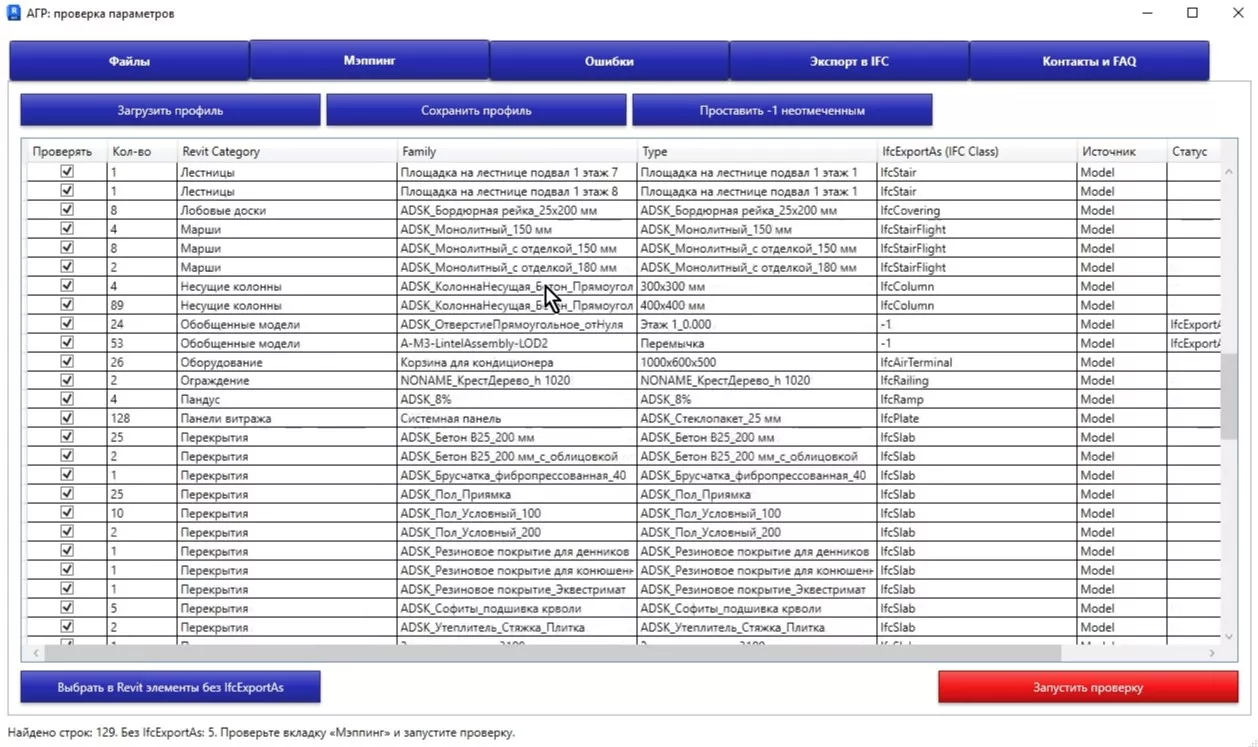Uncheck the Ограждение row checkbox

point(67,380)
